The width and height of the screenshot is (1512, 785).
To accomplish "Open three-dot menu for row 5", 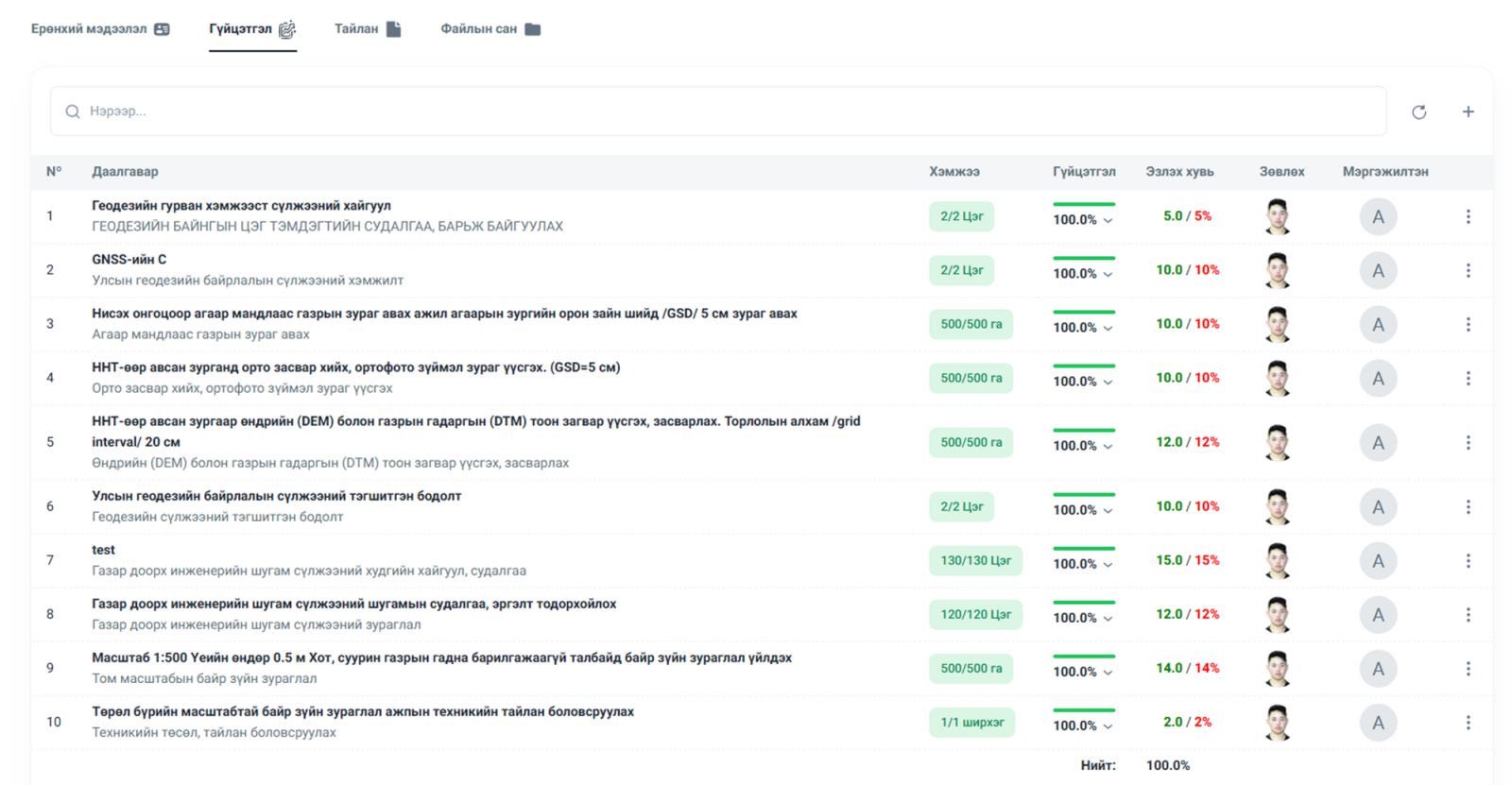I will (1468, 442).
